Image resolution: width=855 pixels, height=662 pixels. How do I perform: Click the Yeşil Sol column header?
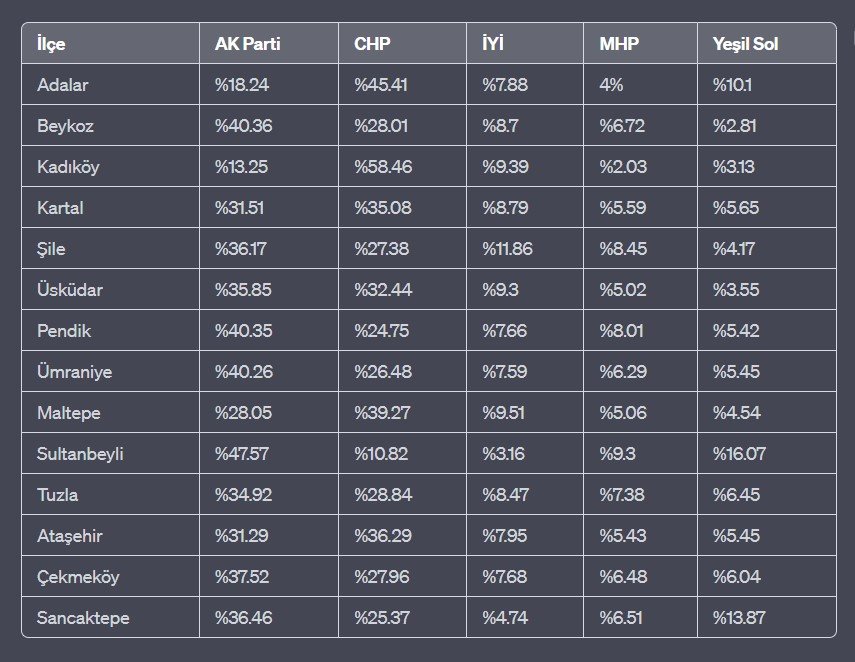[x=745, y=44]
